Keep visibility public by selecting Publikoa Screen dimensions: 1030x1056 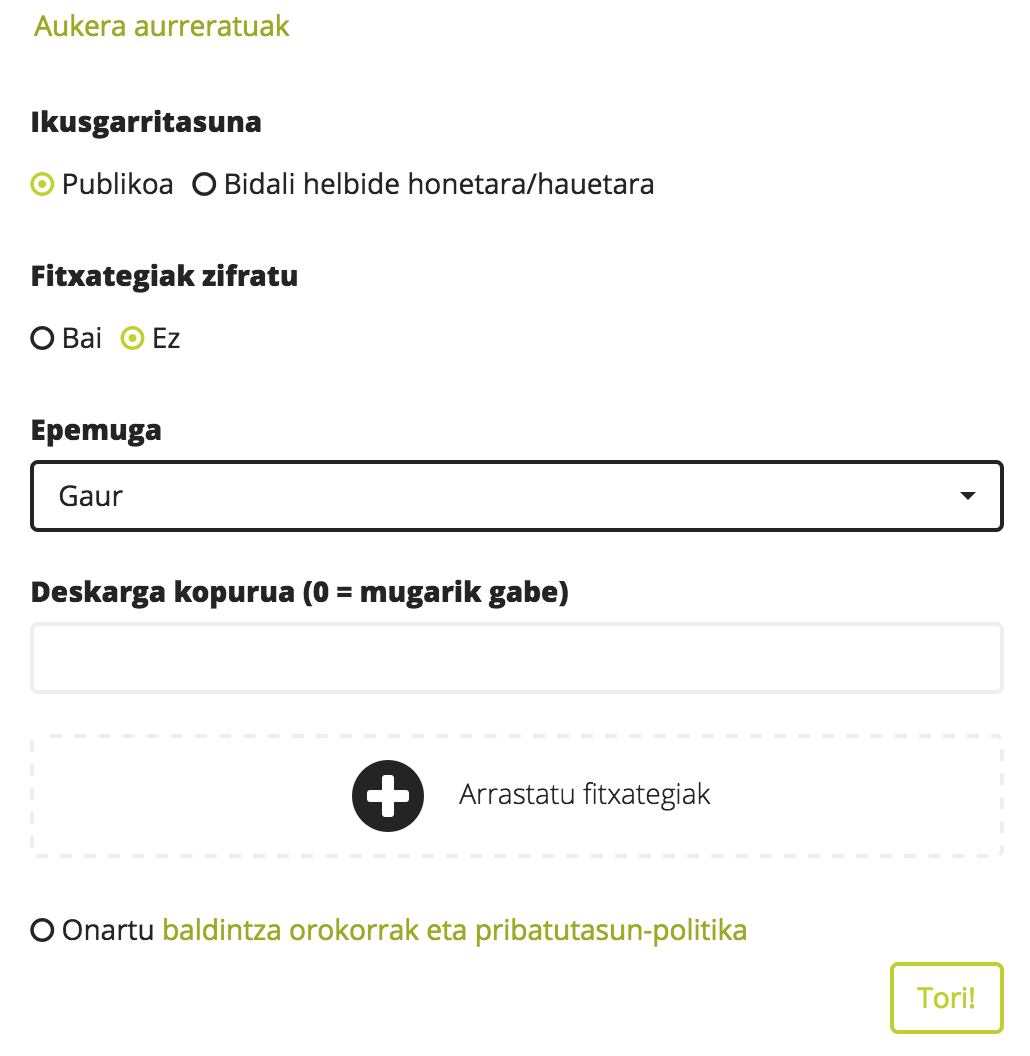(x=40, y=184)
